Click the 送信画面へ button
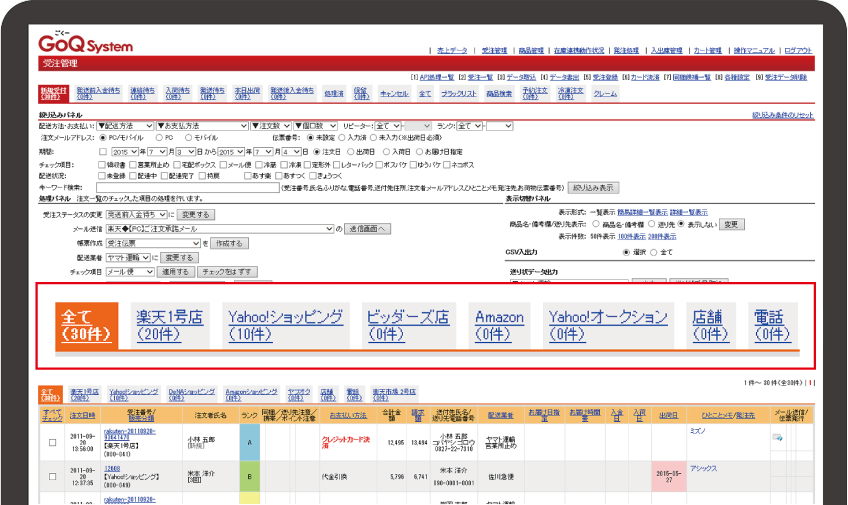 click(x=367, y=229)
